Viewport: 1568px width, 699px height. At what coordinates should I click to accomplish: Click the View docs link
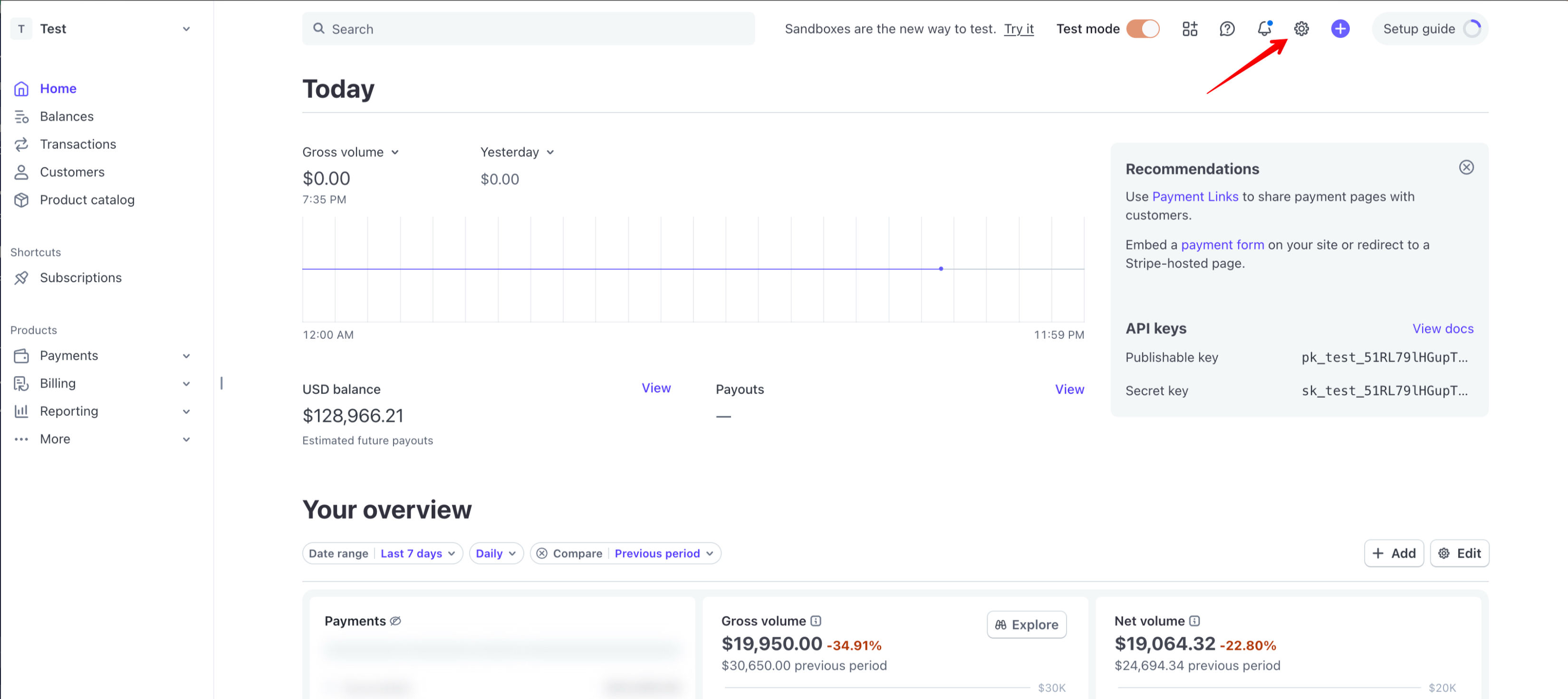pos(1443,328)
